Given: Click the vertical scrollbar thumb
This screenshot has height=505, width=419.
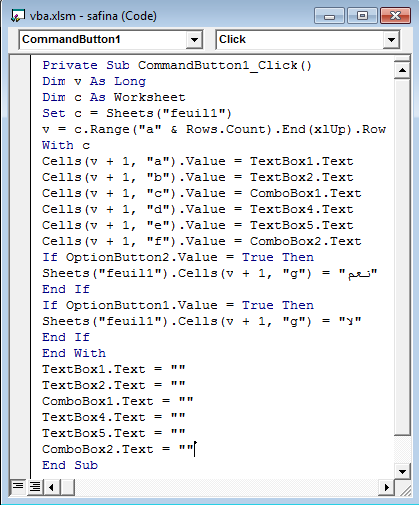Looking at the screenshot, I should click(402, 257).
